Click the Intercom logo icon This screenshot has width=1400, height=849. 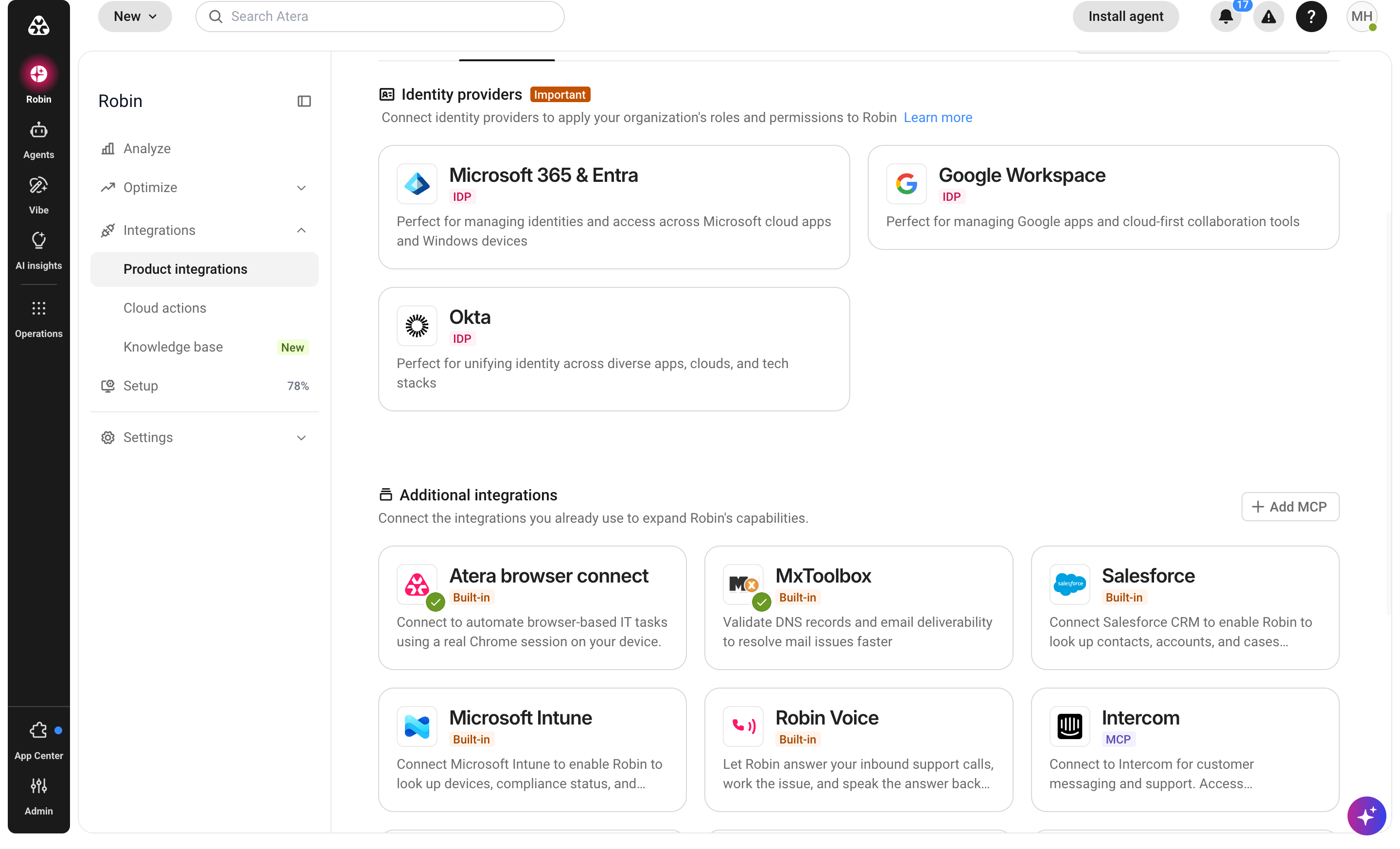[1069, 726]
